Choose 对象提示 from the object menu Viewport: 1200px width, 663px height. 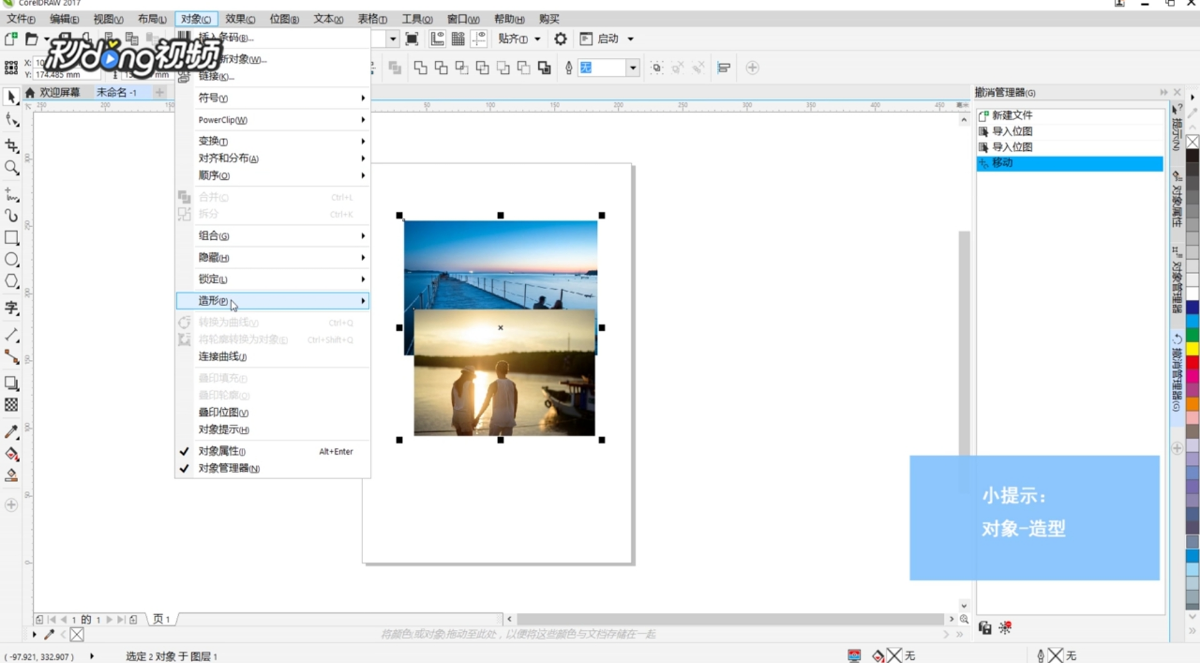(272, 429)
